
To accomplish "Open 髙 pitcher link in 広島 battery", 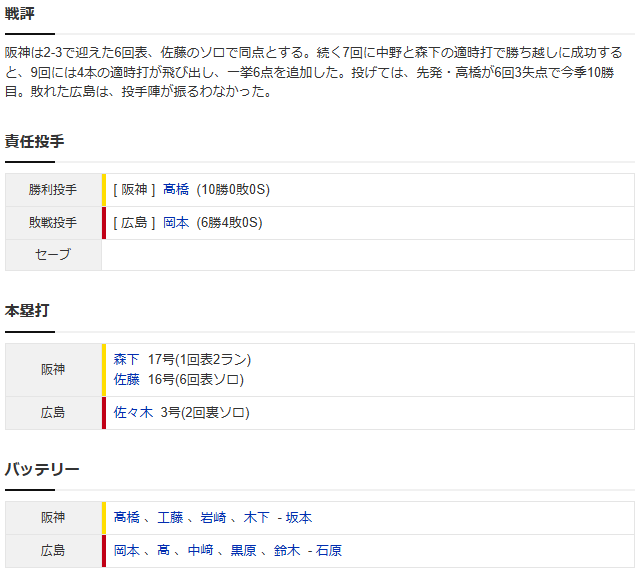I will coord(163,550).
